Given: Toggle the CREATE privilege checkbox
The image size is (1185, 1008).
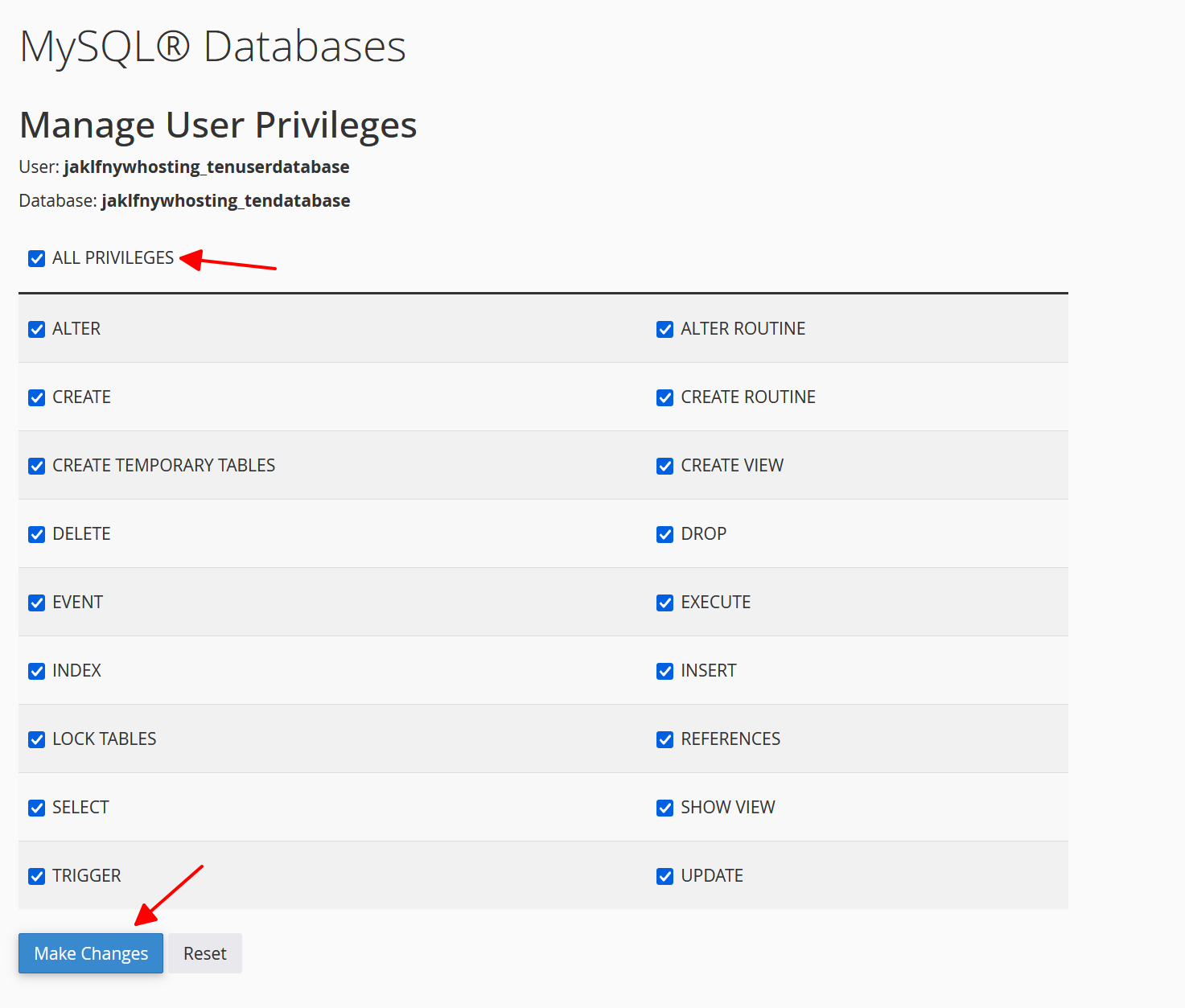Looking at the screenshot, I should pos(36,397).
